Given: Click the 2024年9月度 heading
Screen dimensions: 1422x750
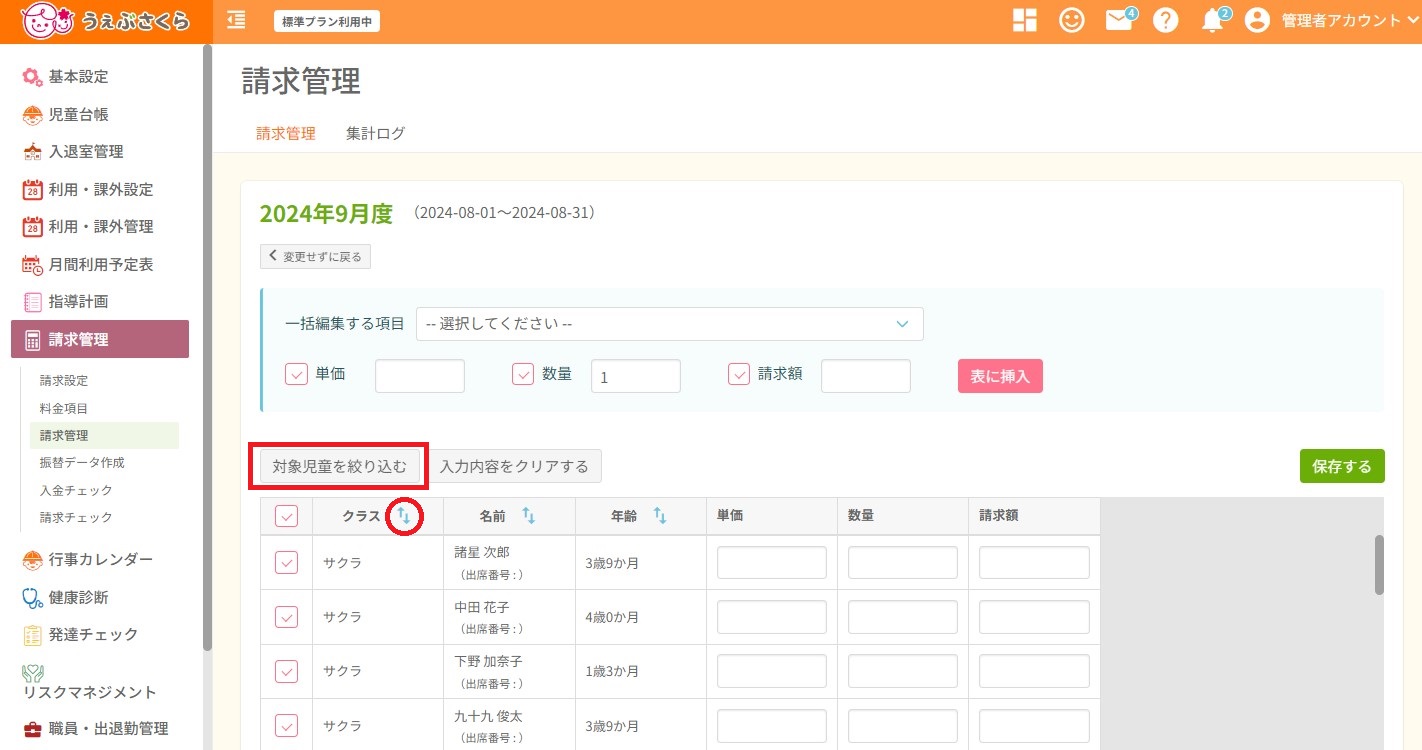Looking at the screenshot, I should [326, 213].
